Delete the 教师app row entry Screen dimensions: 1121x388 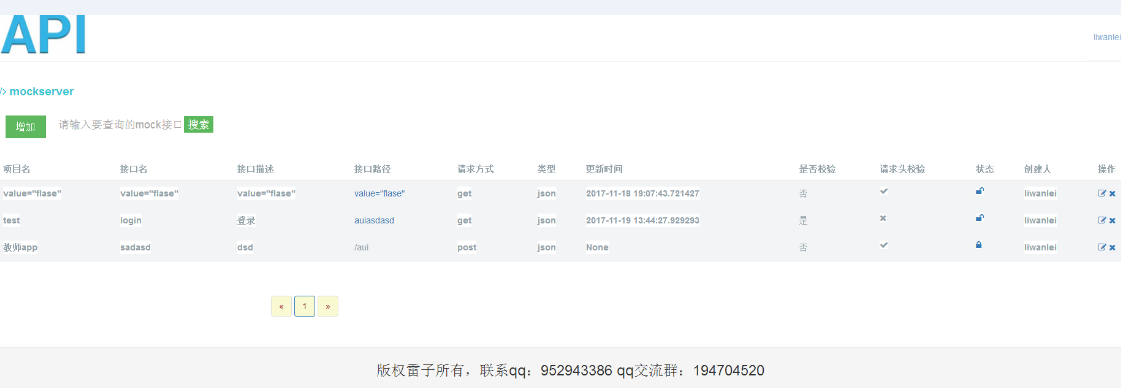[1112, 248]
